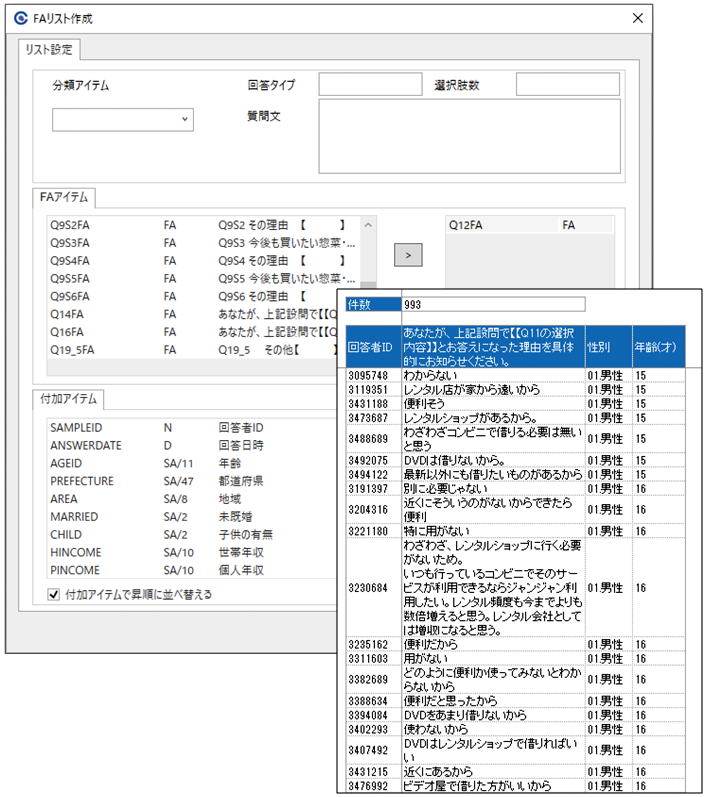Open the 分類アイテム dropdown
Screen dimensions: 706x797
pyautogui.click(x=122, y=119)
